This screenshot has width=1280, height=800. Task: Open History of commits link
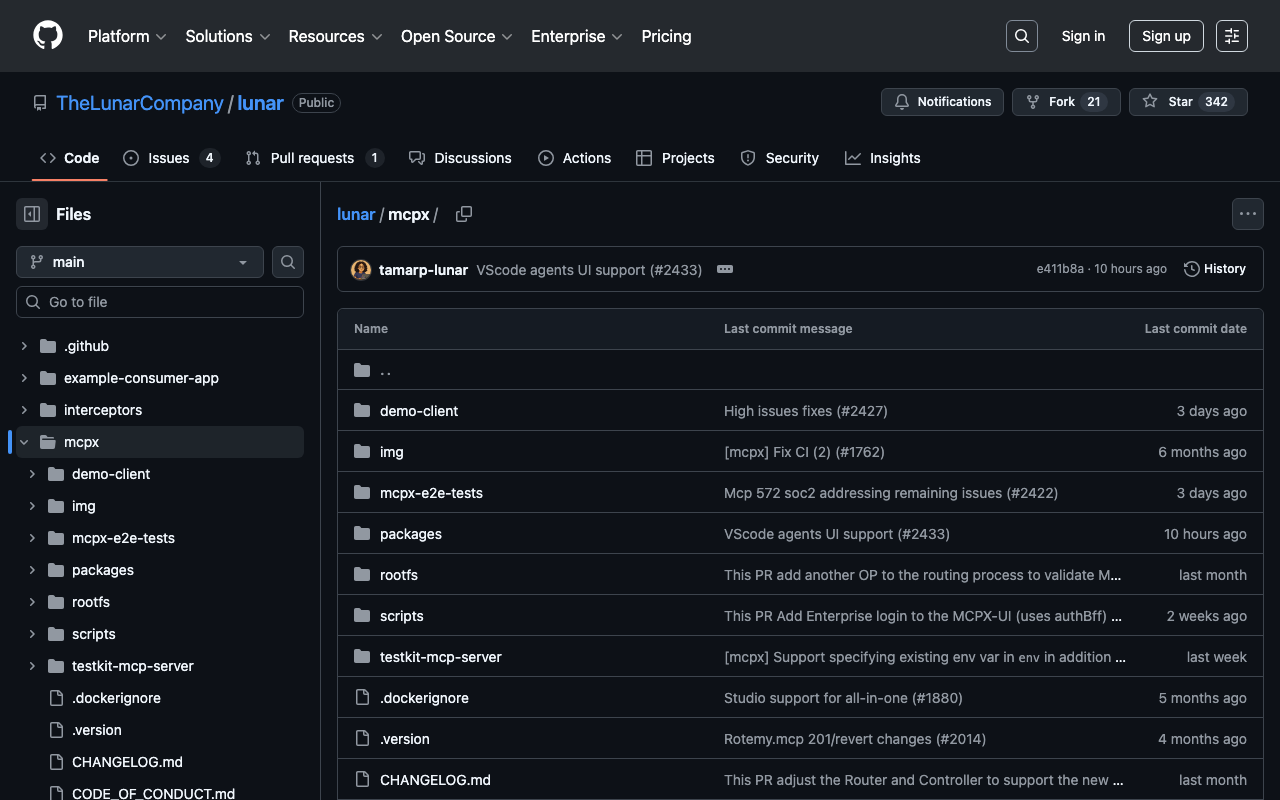[1215, 269]
